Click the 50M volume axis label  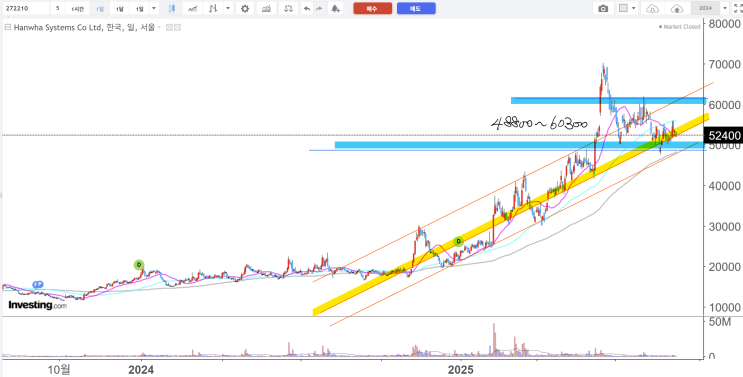click(720, 323)
